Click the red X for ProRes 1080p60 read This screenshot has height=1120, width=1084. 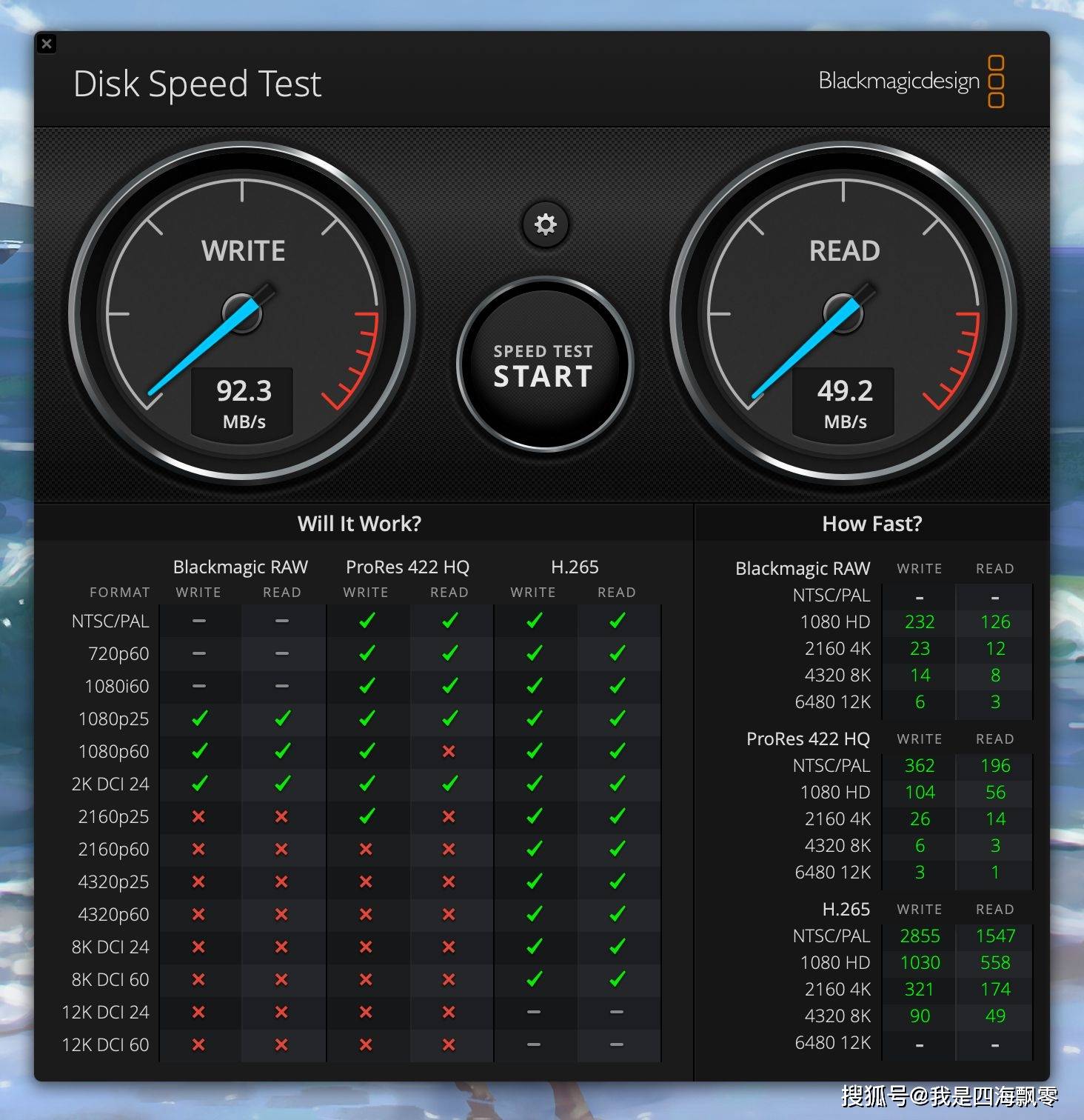pos(449,751)
